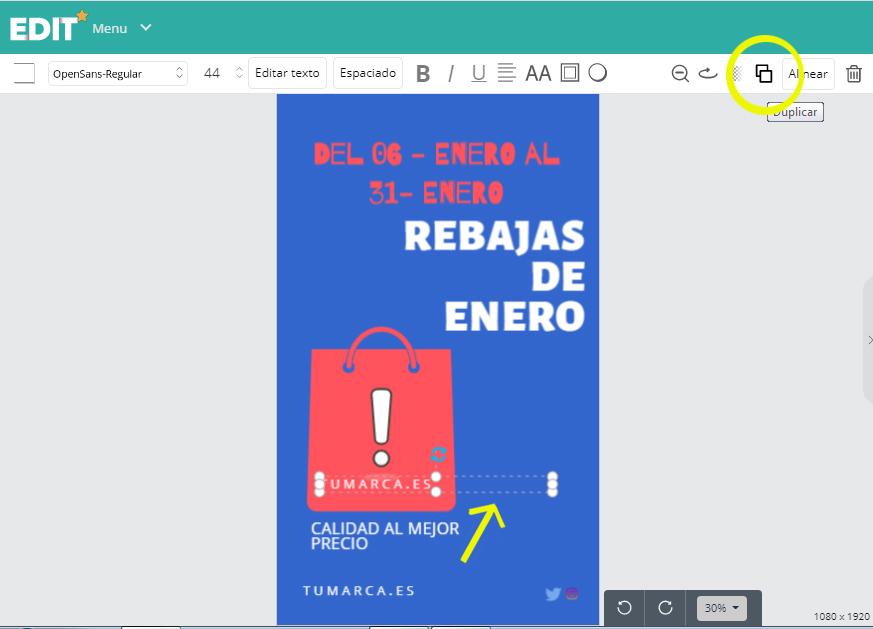This screenshot has height=629, width=873.
Task: Toggle bold formatting on the text
Action: pos(423,72)
